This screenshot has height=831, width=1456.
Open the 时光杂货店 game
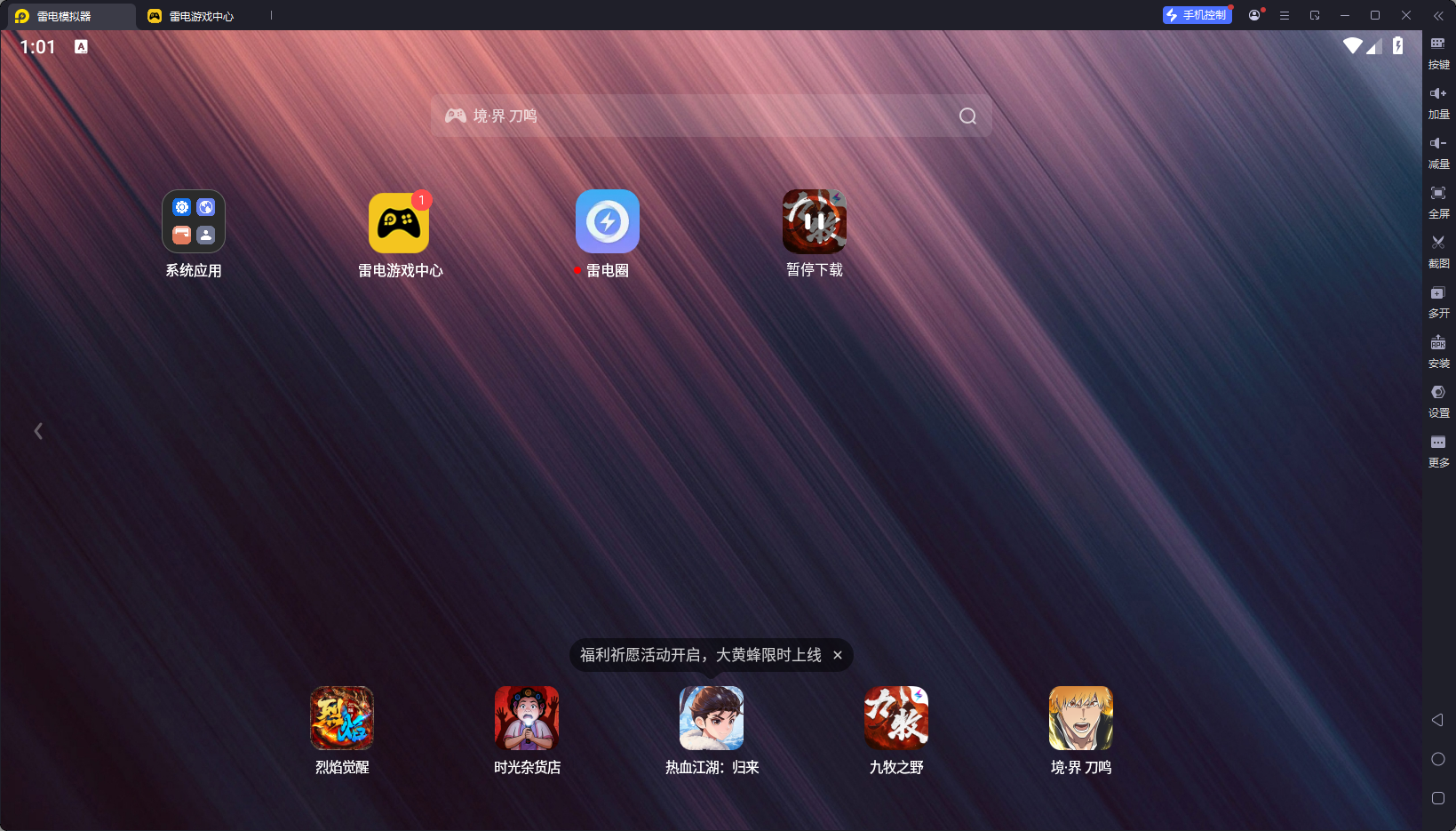527,718
